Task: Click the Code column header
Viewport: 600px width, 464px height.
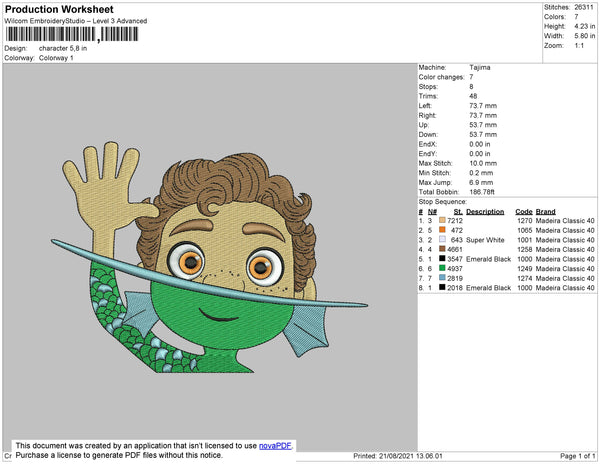Action: coord(524,212)
